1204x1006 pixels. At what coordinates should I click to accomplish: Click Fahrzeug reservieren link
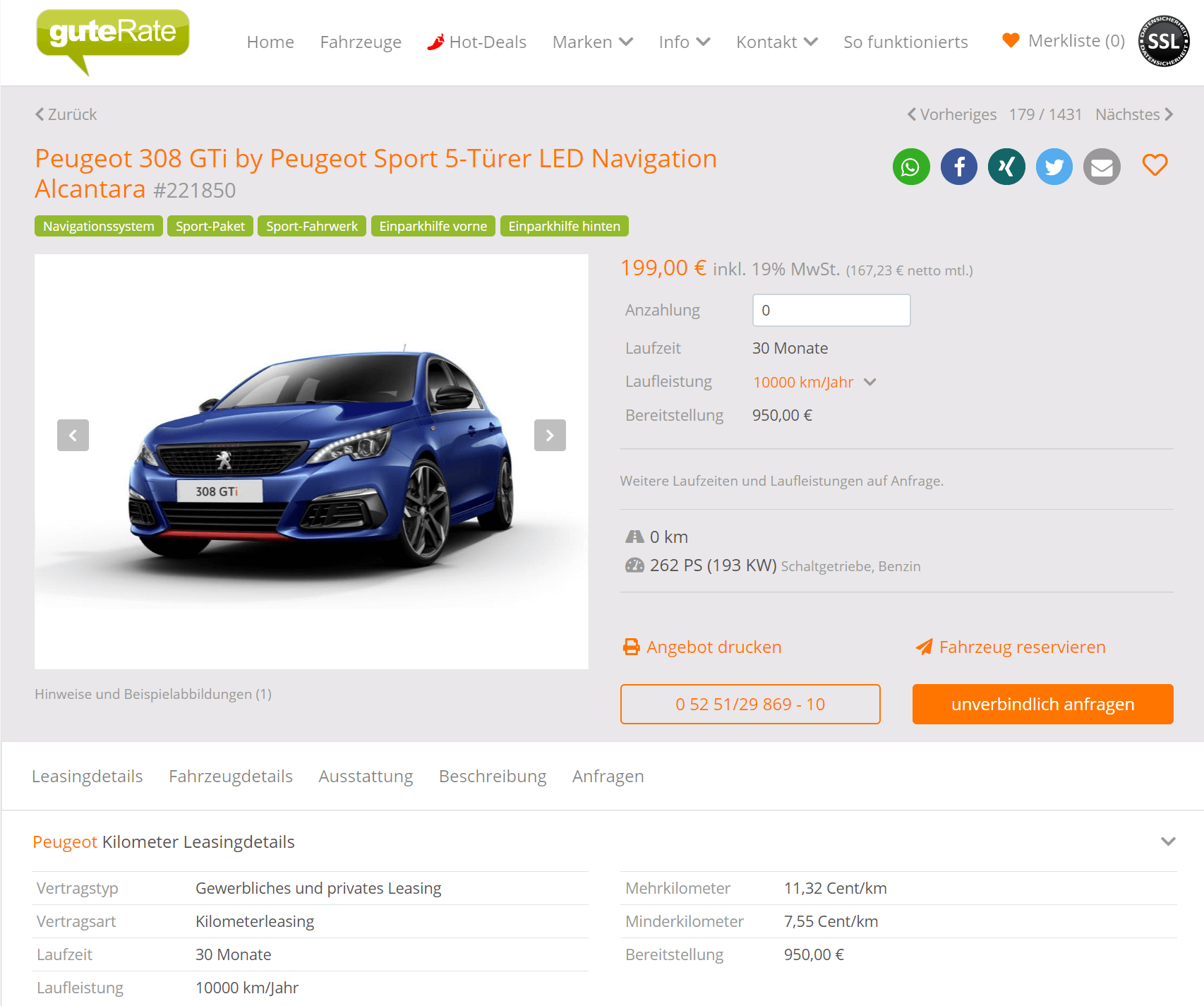pos(1022,647)
